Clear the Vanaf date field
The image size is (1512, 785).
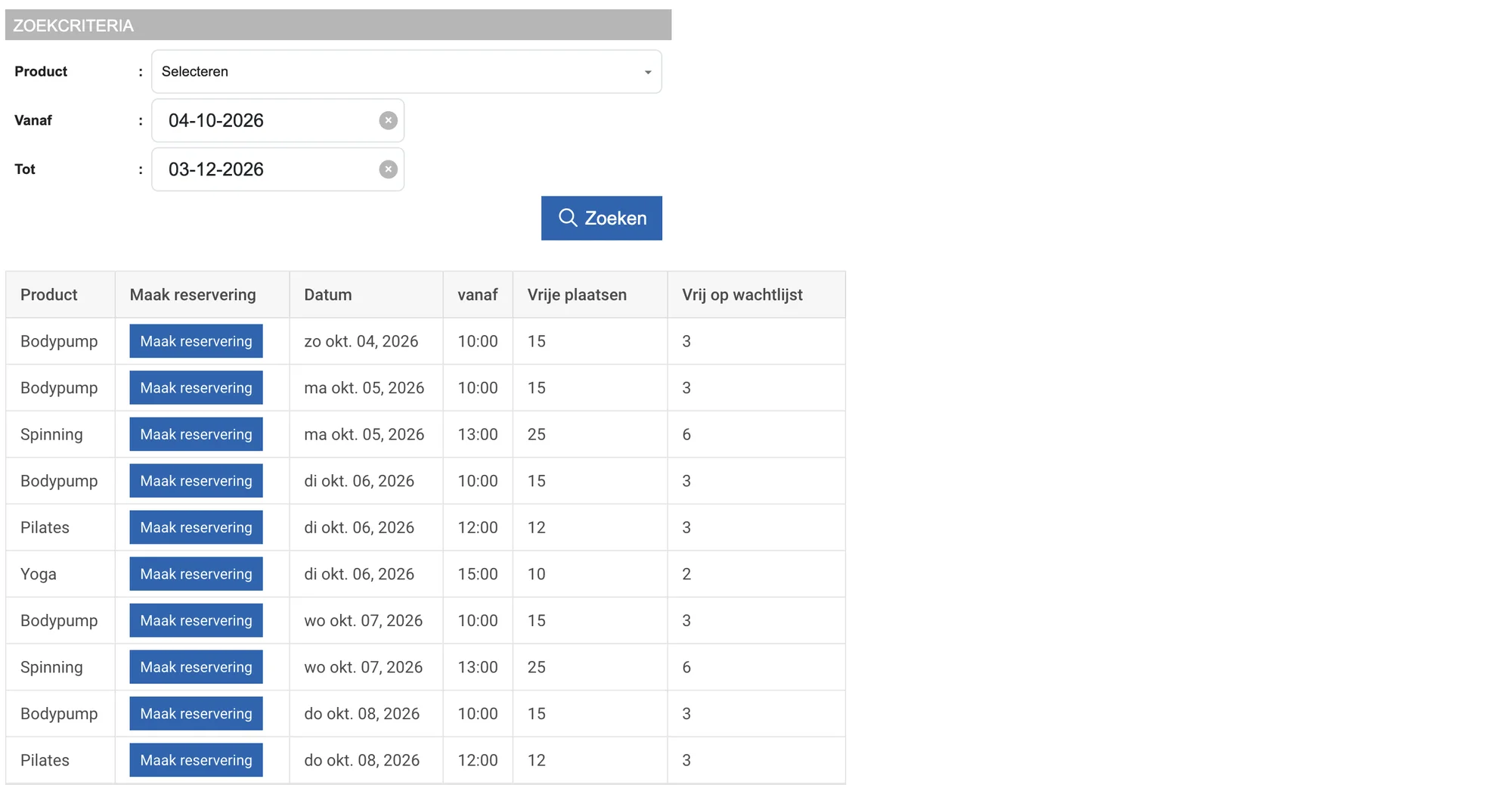coord(388,120)
